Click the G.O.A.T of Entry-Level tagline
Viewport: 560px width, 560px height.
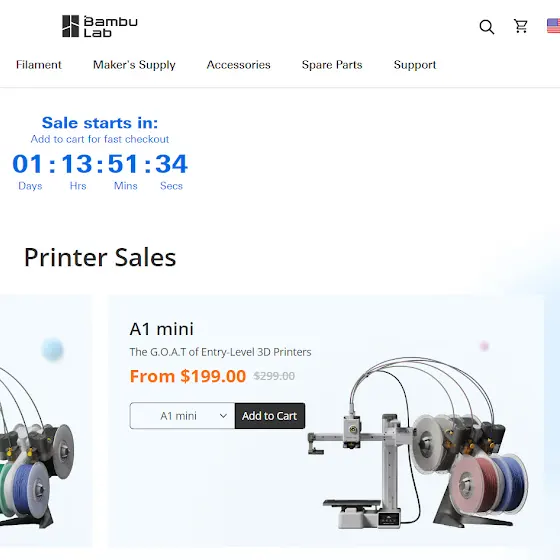pos(220,352)
